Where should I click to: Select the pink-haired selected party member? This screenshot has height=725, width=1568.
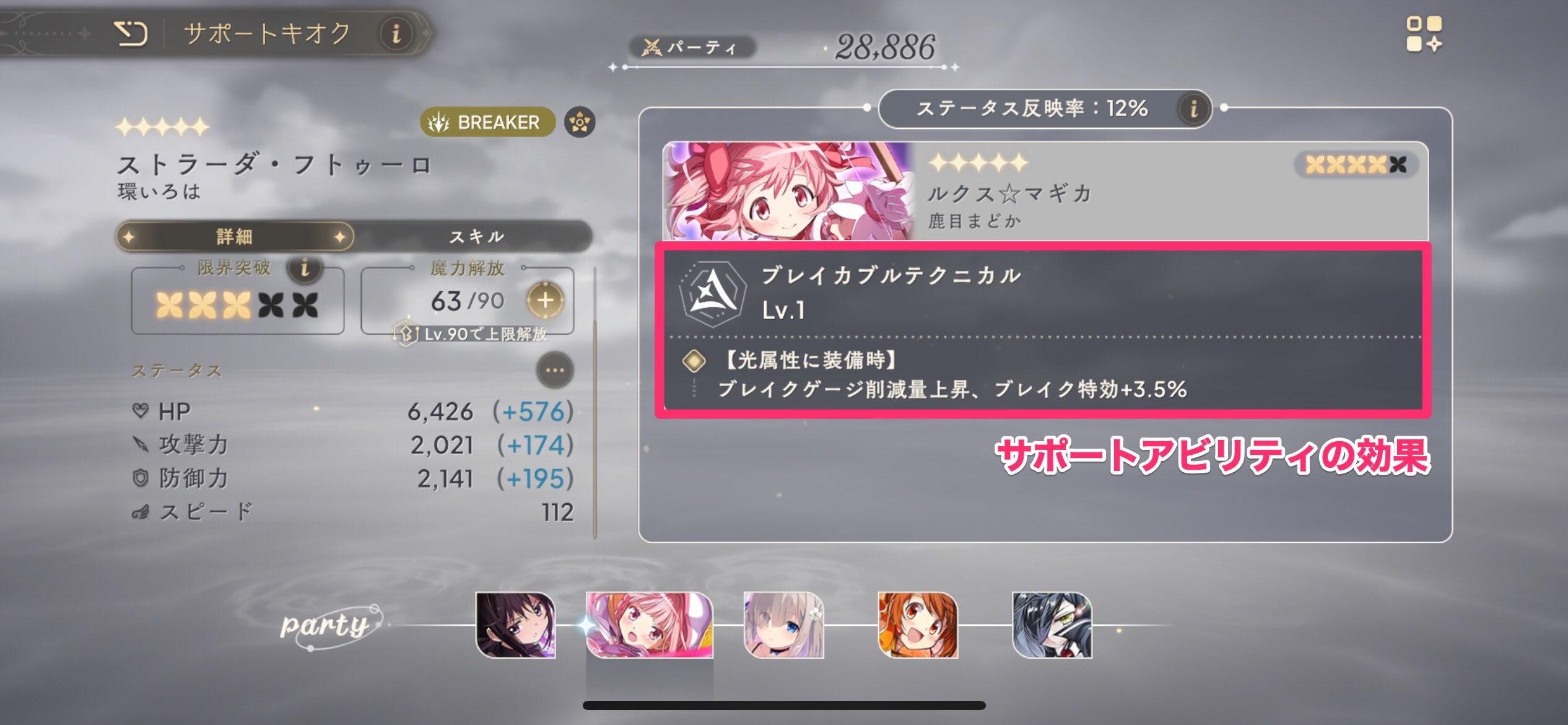point(650,625)
